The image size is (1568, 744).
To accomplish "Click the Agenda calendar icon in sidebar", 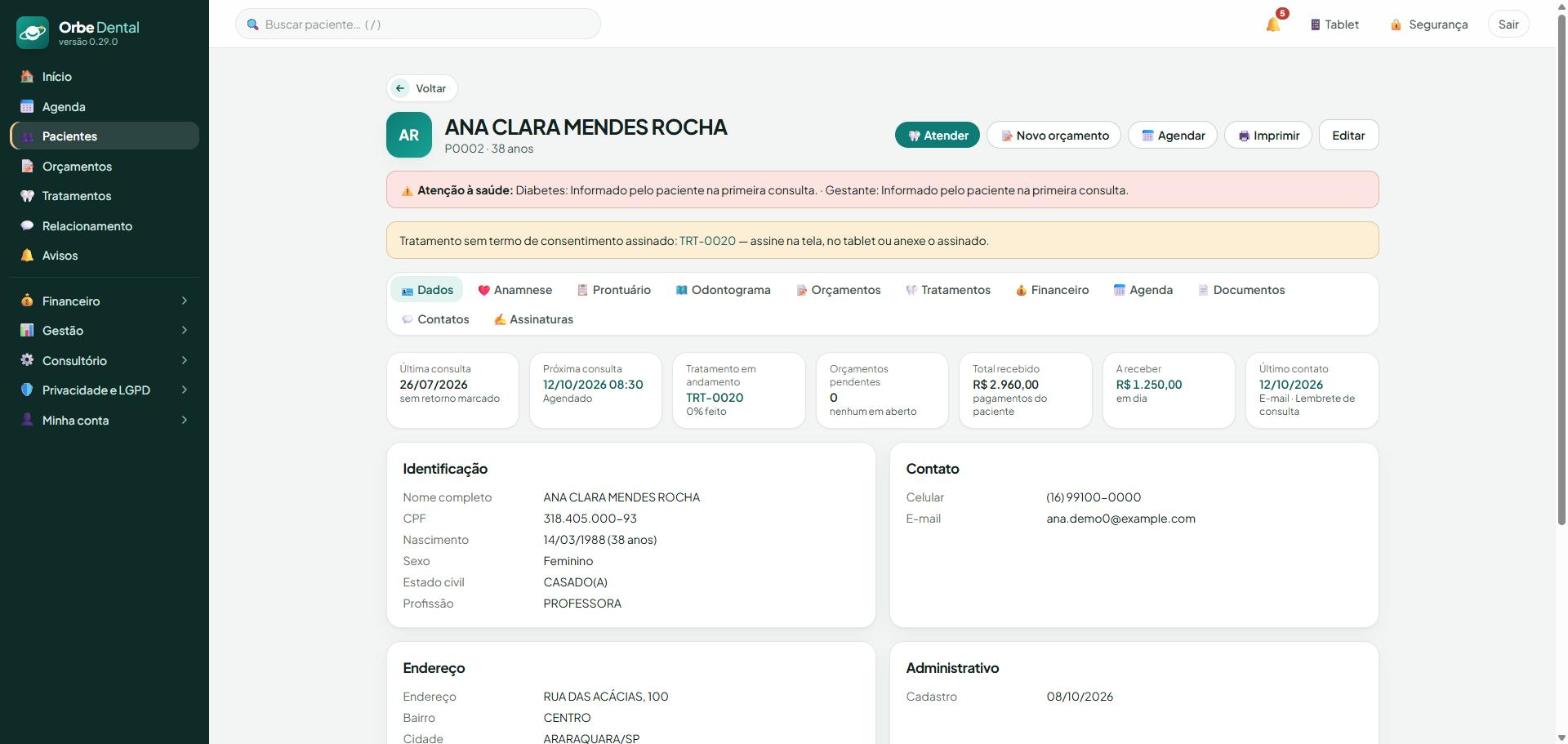I will click(x=27, y=106).
